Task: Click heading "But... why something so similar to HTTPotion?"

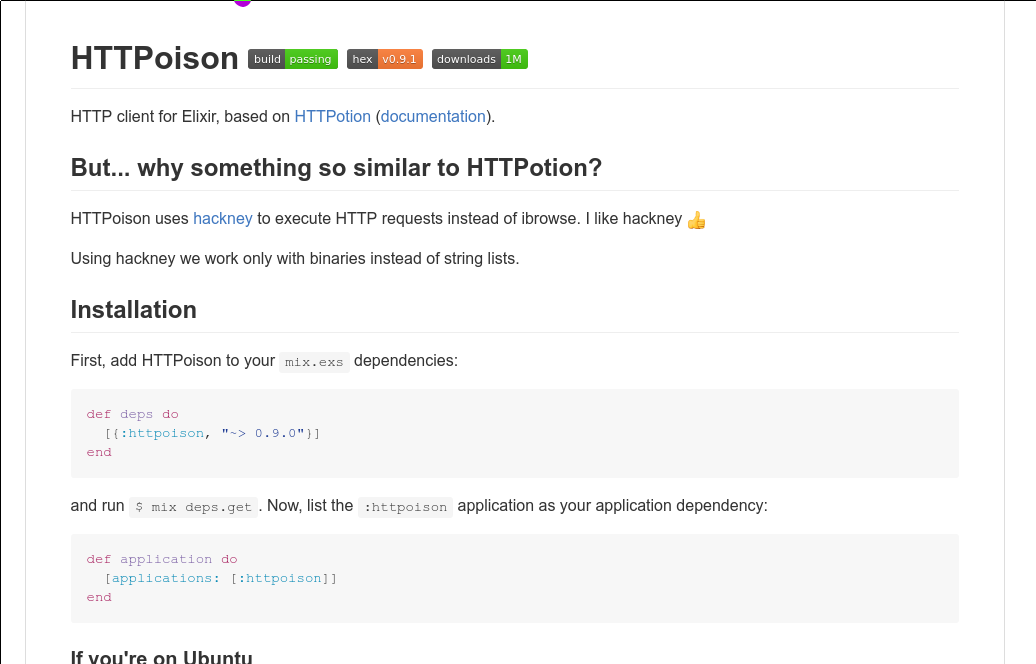Action: [x=336, y=168]
